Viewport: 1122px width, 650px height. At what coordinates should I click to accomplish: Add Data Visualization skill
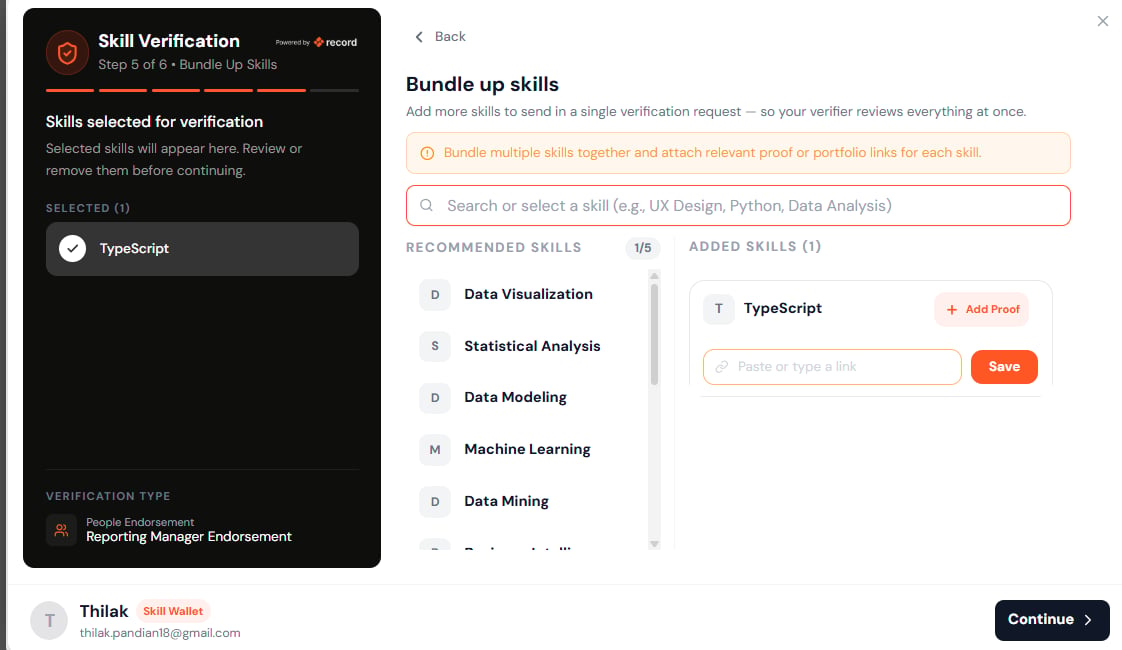(527, 294)
